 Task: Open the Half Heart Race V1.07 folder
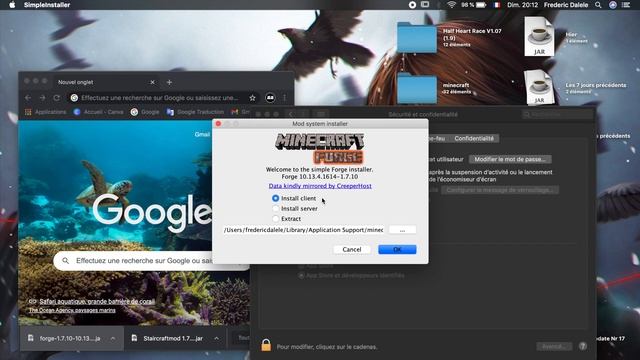click(x=417, y=38)
